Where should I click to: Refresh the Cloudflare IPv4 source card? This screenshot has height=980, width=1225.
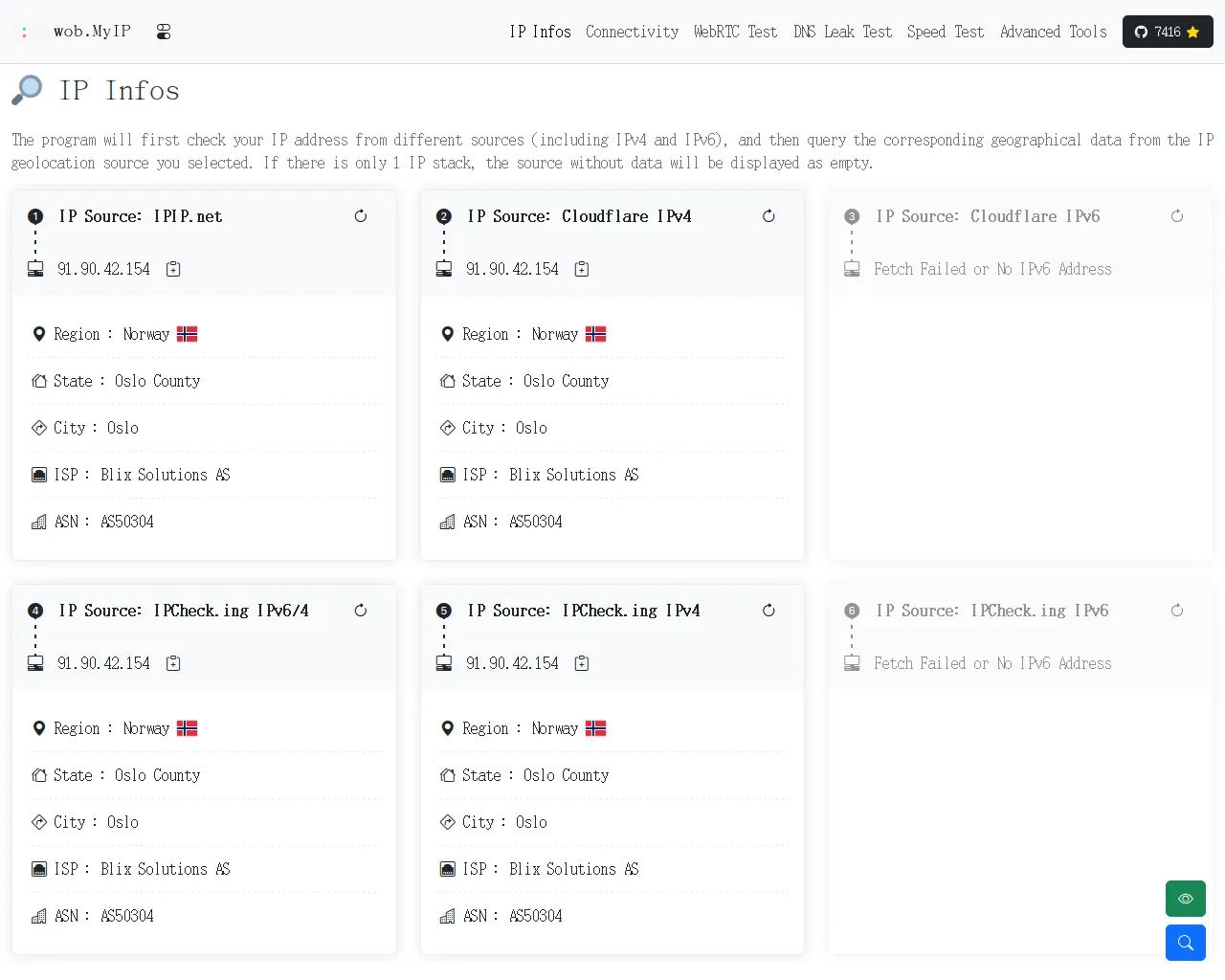pyautogui.click(x=768, y=216)
